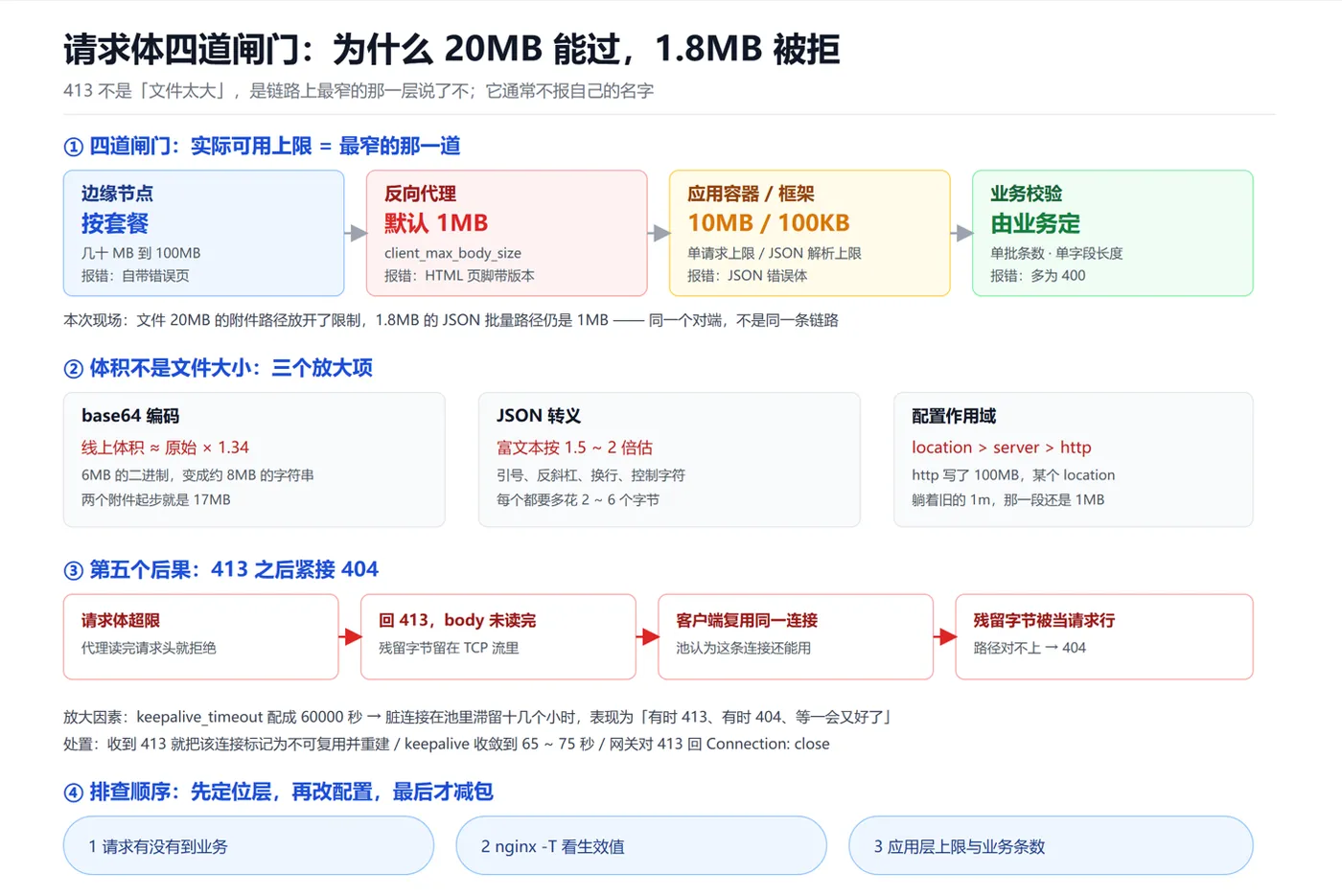This screenshot has width=1342, height=896.
Task: Click heading ② 体积不是文件大小：三个放大项
Action: coord(218,368)
